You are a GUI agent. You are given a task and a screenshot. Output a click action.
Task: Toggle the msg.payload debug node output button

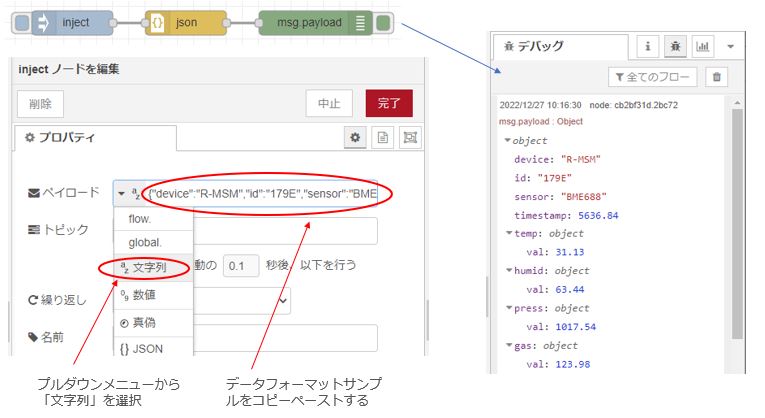tap(385, 22)
